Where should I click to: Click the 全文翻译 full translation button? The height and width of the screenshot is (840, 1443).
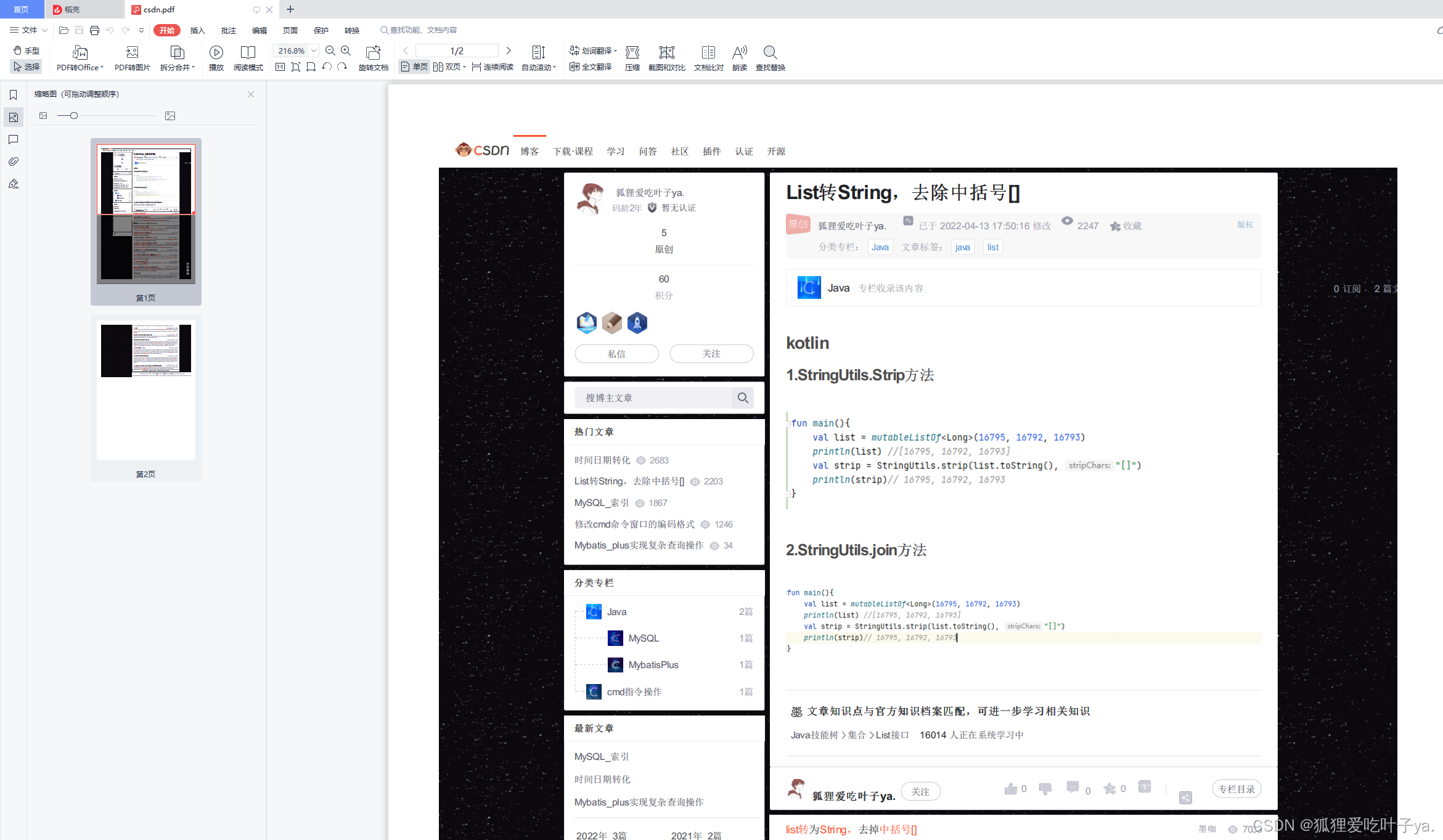point(591,67)
